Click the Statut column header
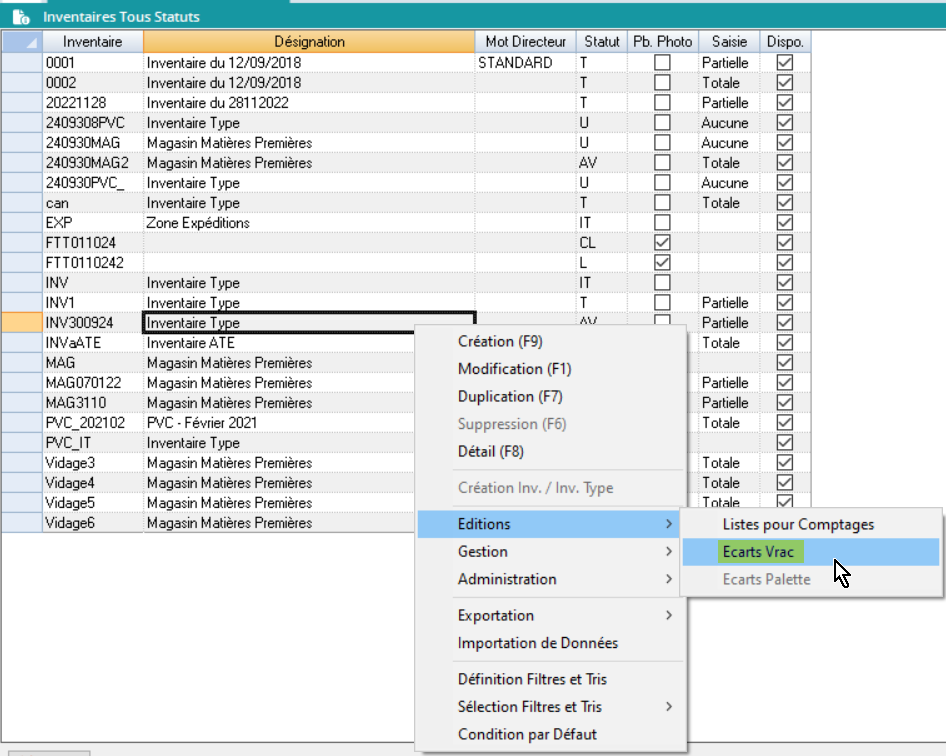 tap(601, 42)
